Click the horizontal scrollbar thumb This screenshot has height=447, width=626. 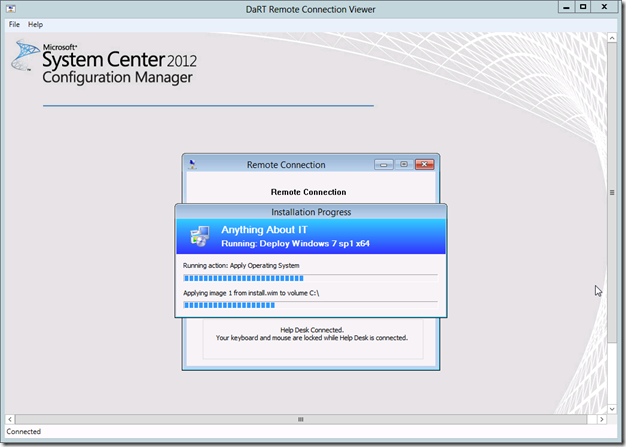[x=301, y=419]
